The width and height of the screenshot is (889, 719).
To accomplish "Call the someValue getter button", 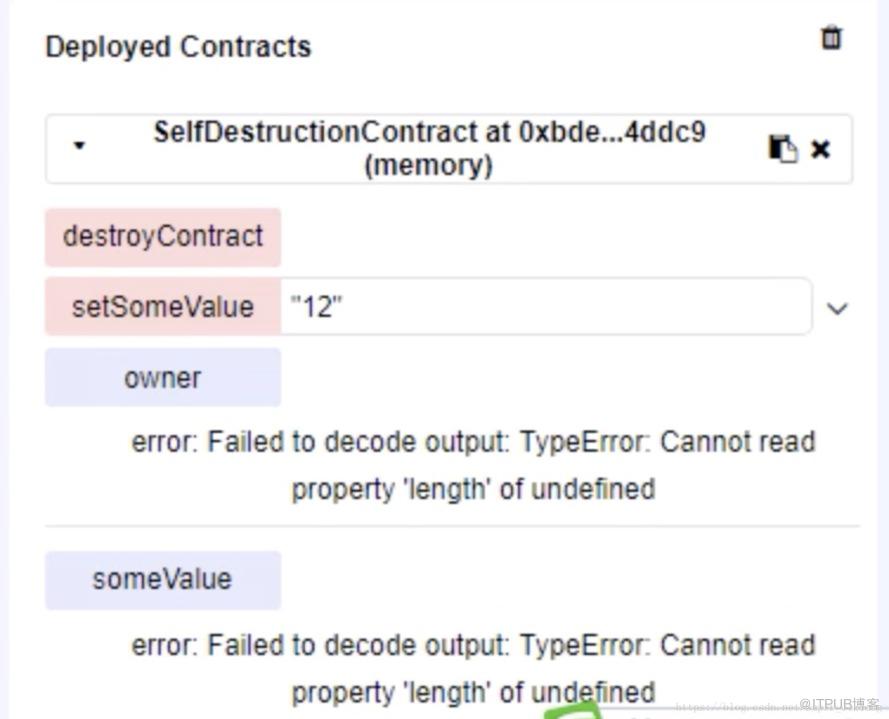I will (163, 580).
